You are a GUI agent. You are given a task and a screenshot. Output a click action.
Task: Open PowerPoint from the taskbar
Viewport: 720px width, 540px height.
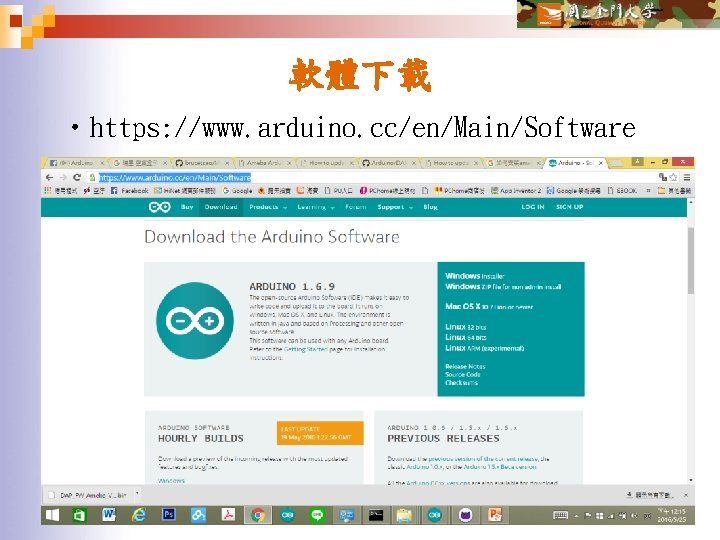pos(495,515)
